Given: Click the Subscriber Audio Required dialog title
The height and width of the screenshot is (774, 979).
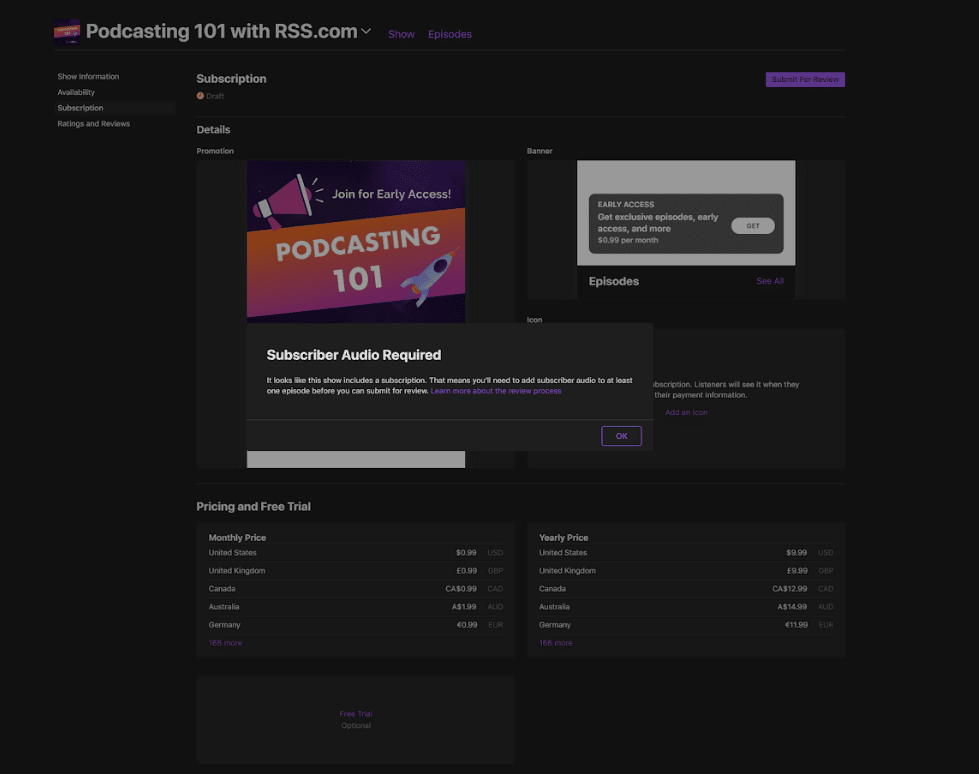Looking at the screenshot, I should point(354,355).
